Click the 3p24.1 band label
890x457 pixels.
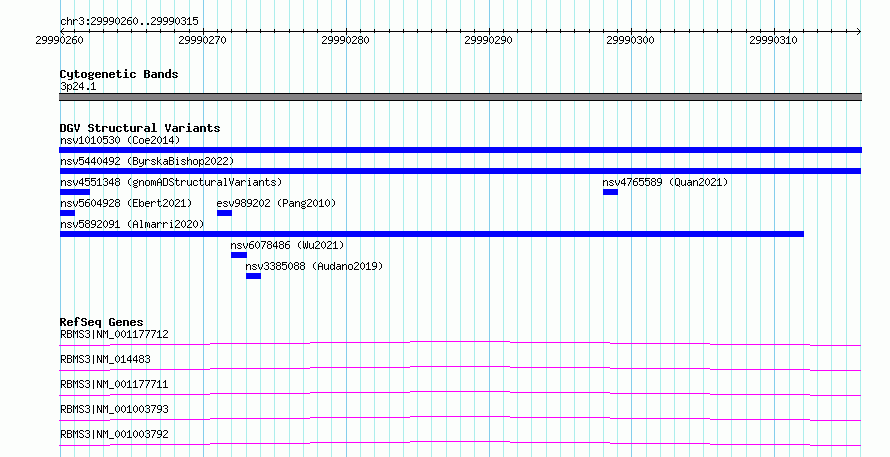click(78, 86)
